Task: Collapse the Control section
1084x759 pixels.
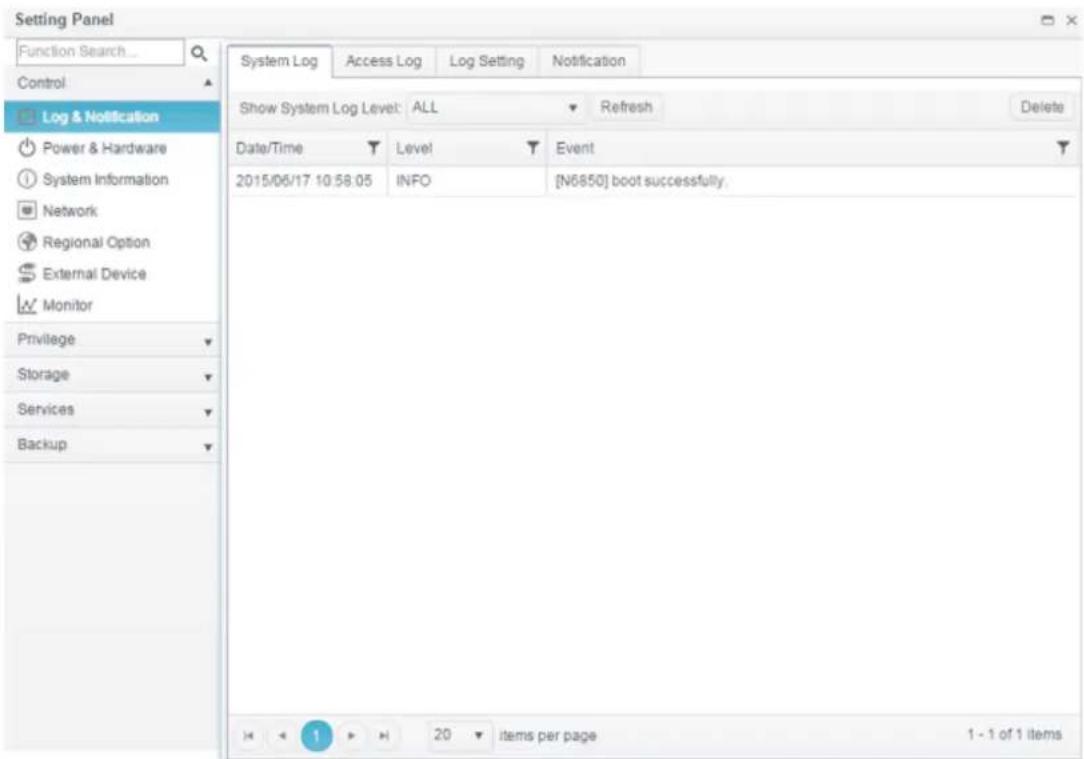Action: (112, 83)
